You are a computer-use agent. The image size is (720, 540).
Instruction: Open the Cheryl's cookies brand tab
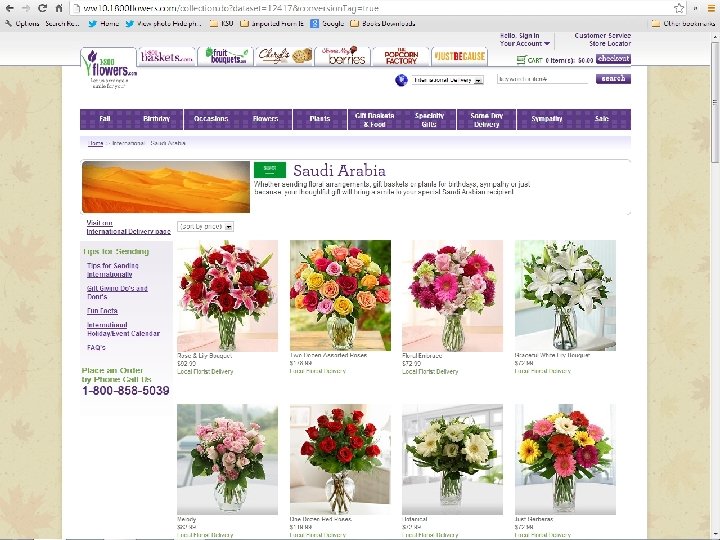point(285,56)
